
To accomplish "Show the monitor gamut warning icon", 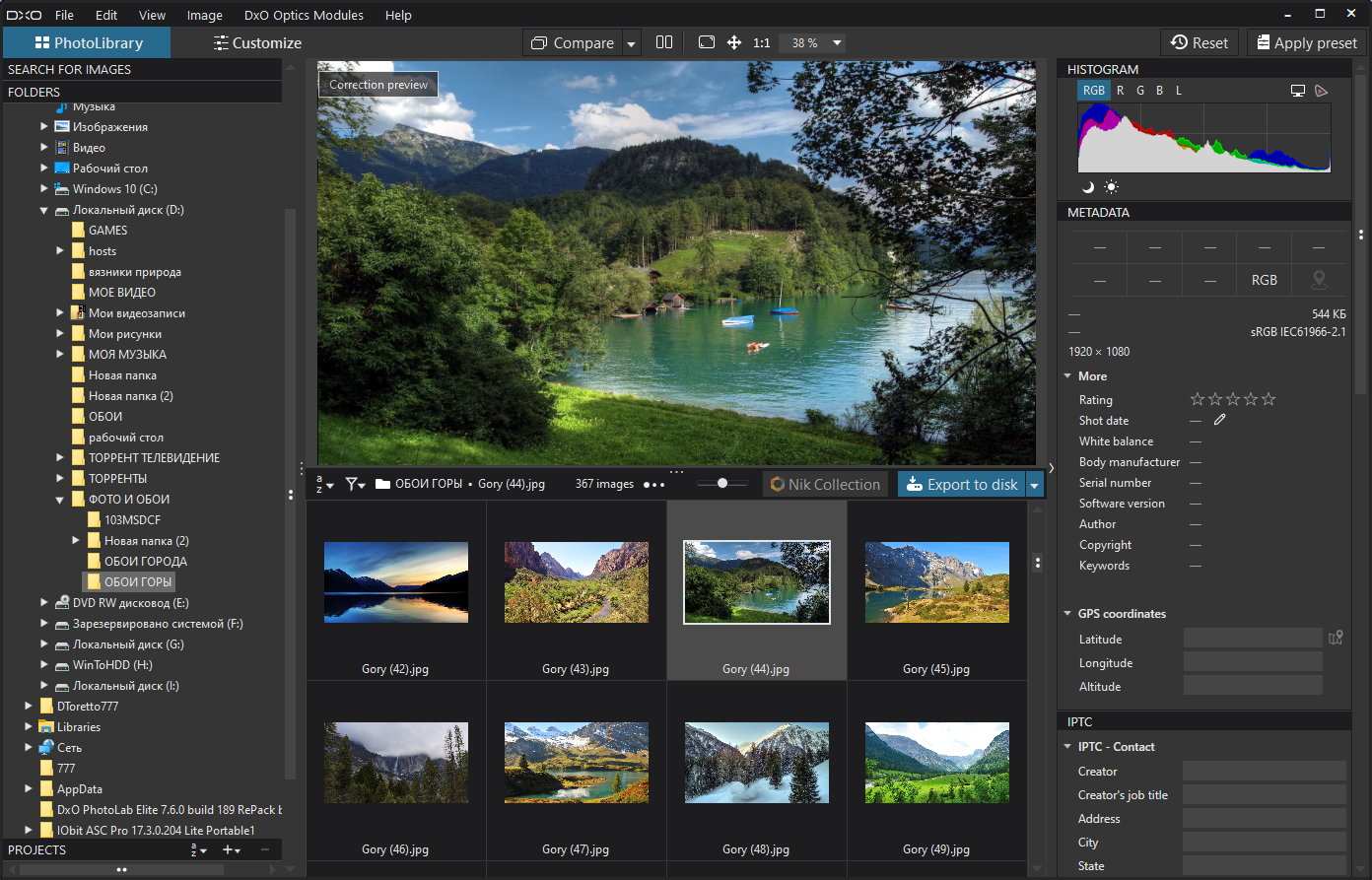I will point(1298,91).
